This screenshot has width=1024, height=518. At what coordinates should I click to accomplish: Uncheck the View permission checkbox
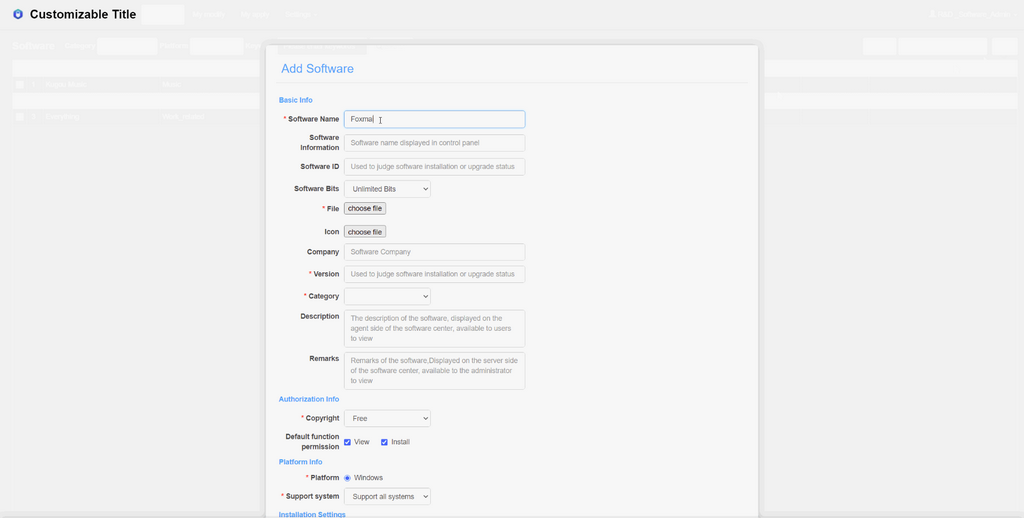pos(347,442)
